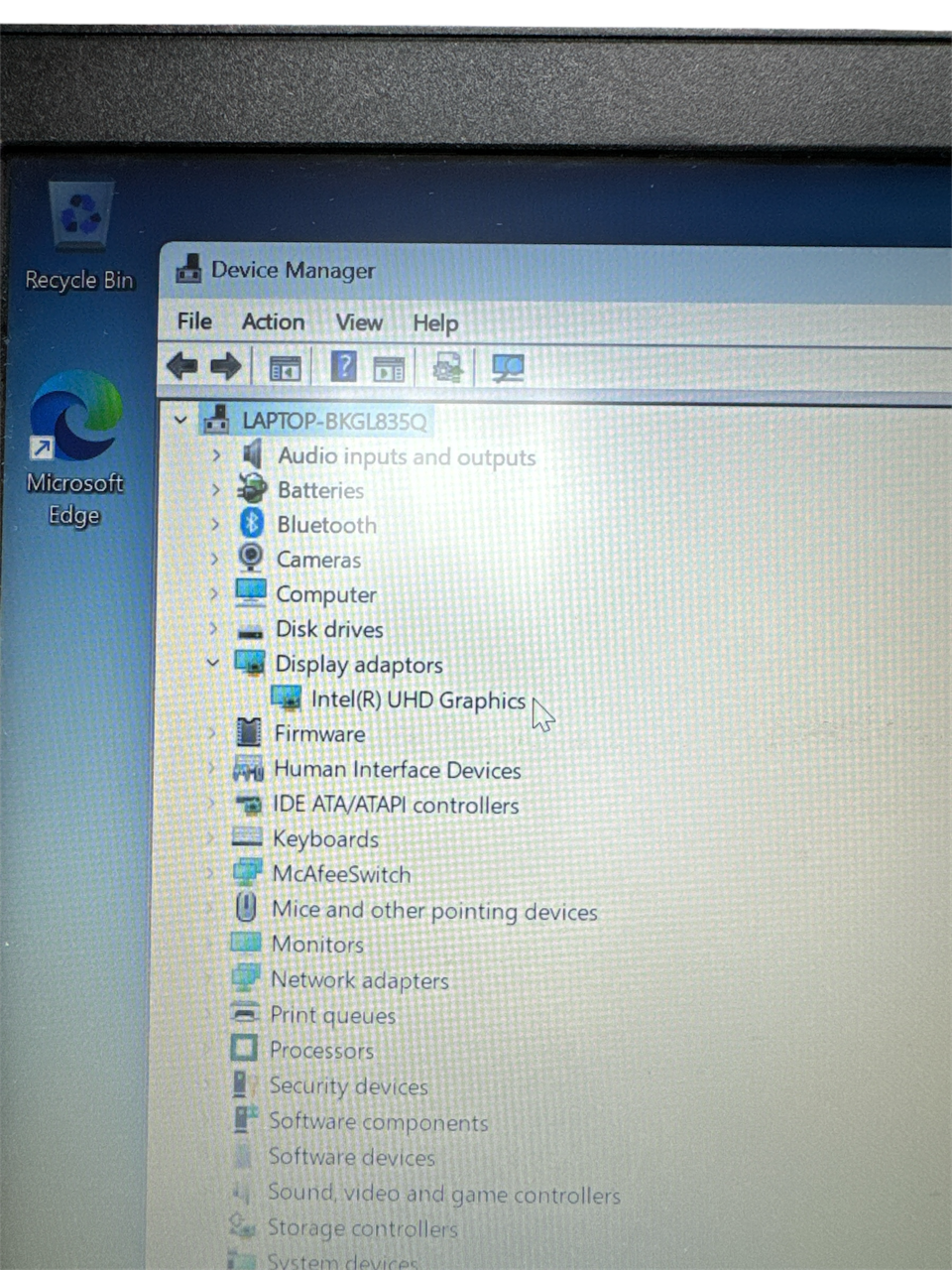This screenshot has height=1270, width=952.
Task: Click the mouse icon for Mice category
Action: pyautogui.click(x=246, y=908)
